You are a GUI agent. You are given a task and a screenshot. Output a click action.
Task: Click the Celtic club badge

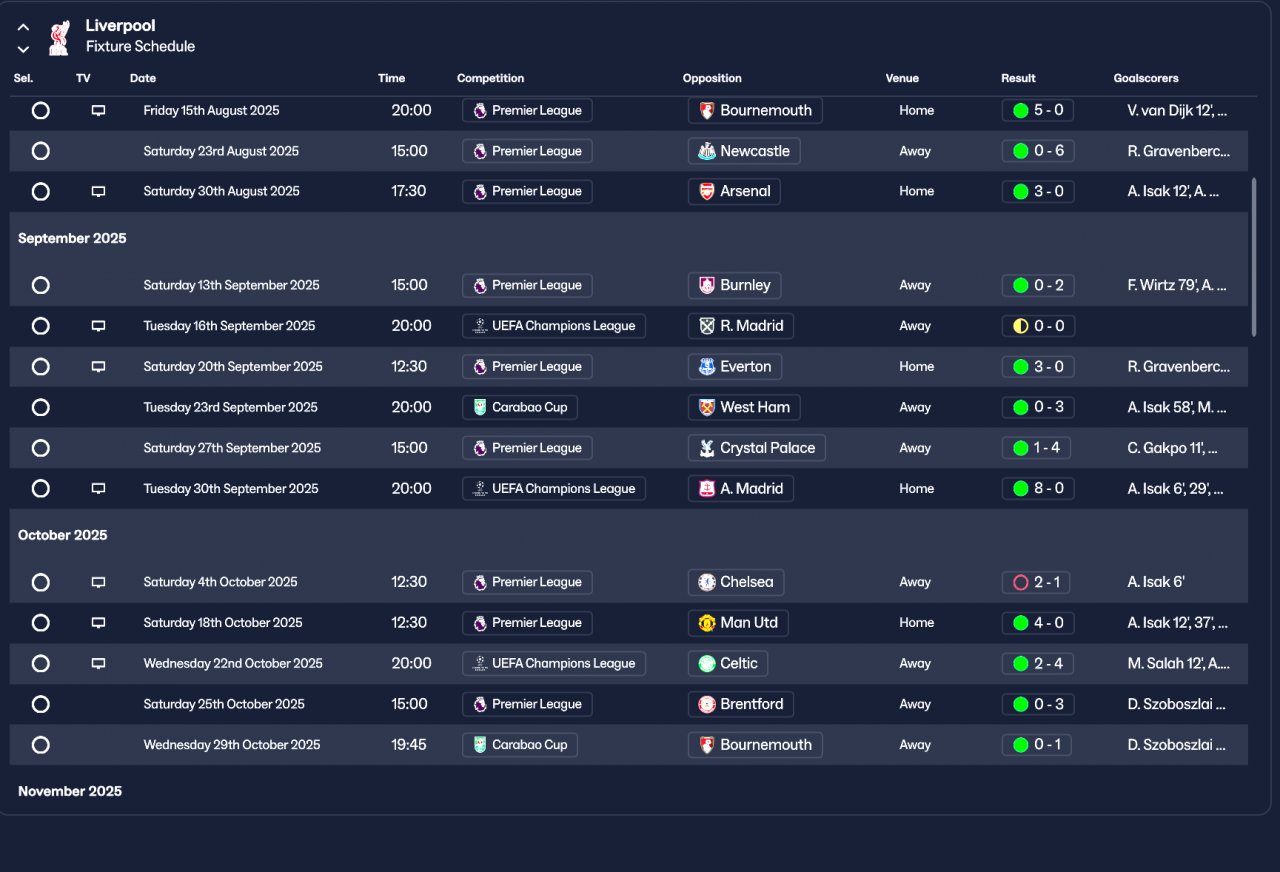coord(707,664)
